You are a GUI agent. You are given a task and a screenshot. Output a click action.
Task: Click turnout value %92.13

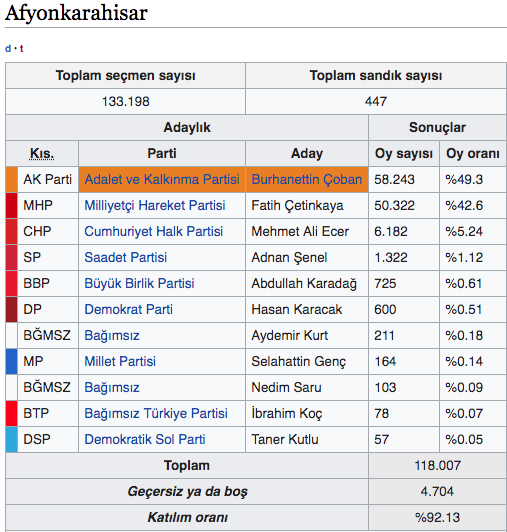click(x=437, y=517)
